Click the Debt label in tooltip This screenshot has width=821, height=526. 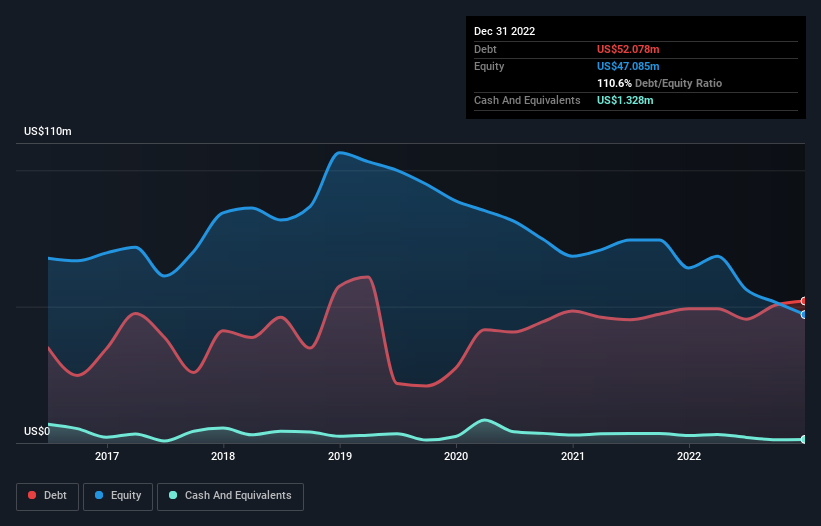pos(485,49)
